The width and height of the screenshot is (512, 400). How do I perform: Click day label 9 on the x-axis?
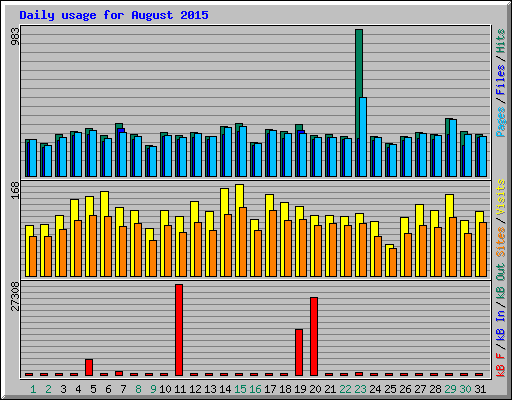(153, 389)
